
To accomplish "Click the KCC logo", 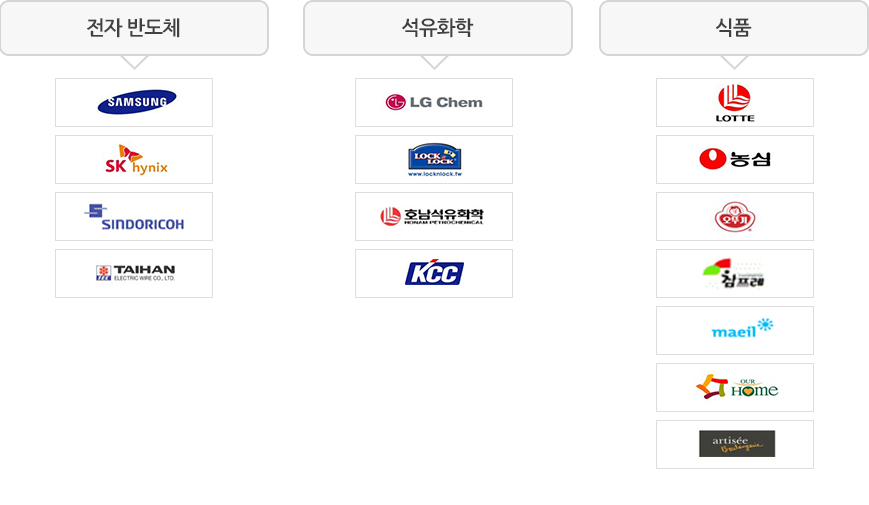I will click(x=434, y=273).
